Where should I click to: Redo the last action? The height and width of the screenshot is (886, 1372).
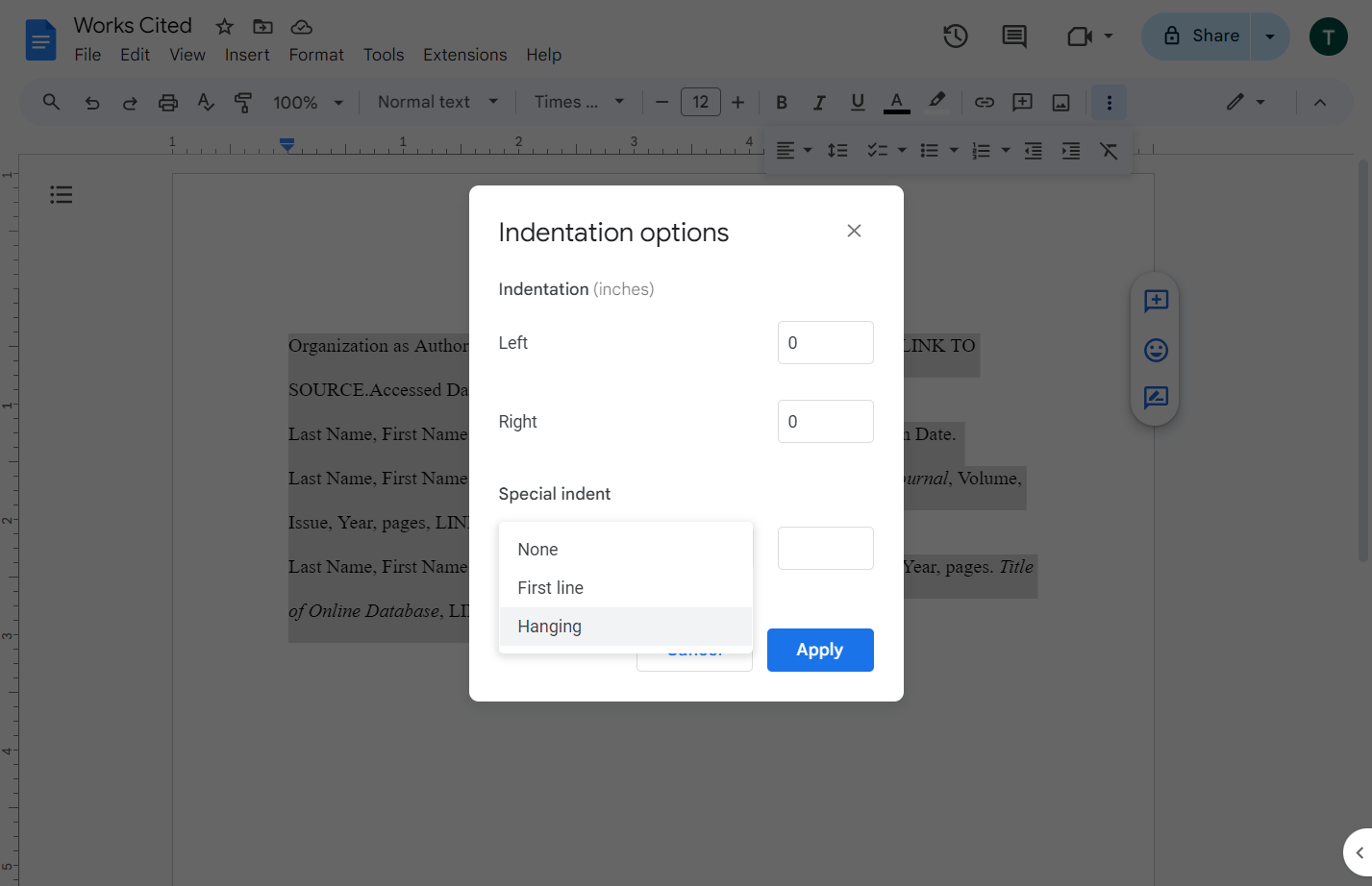click(130, 102)
